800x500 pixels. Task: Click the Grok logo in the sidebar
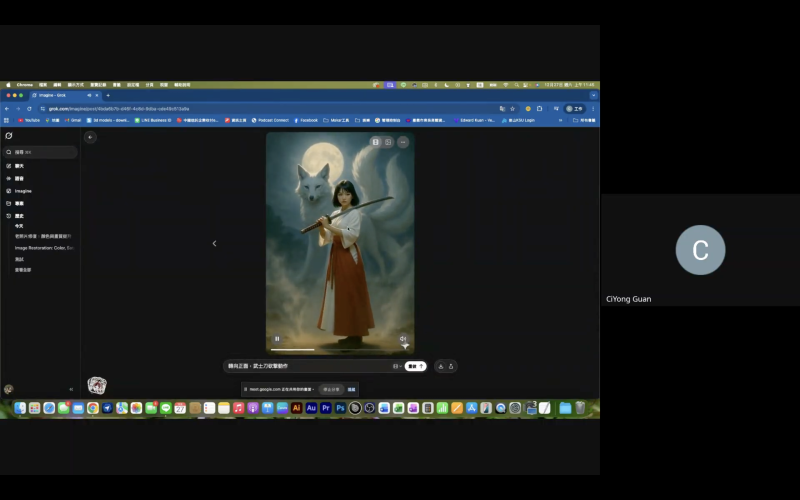tap(9, 136)
